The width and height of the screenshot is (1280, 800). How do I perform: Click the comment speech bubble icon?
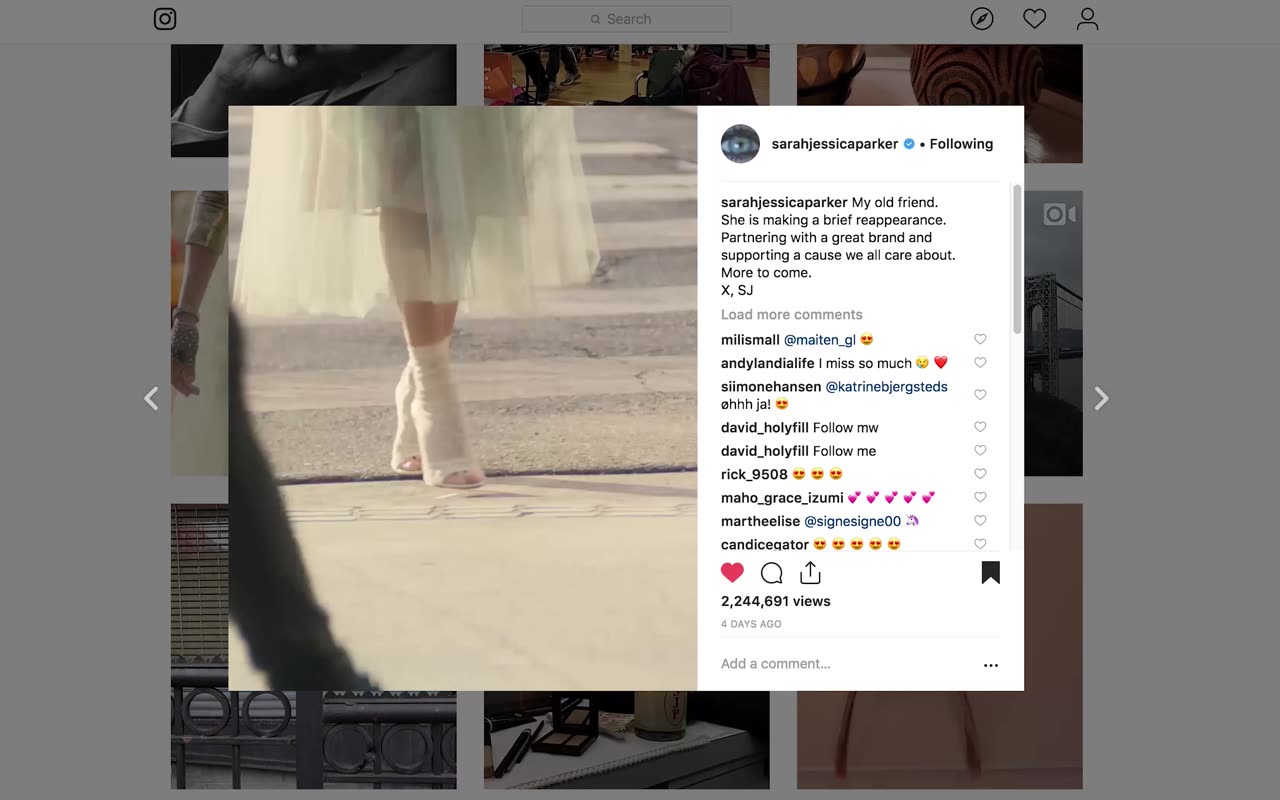pos(771,573)
